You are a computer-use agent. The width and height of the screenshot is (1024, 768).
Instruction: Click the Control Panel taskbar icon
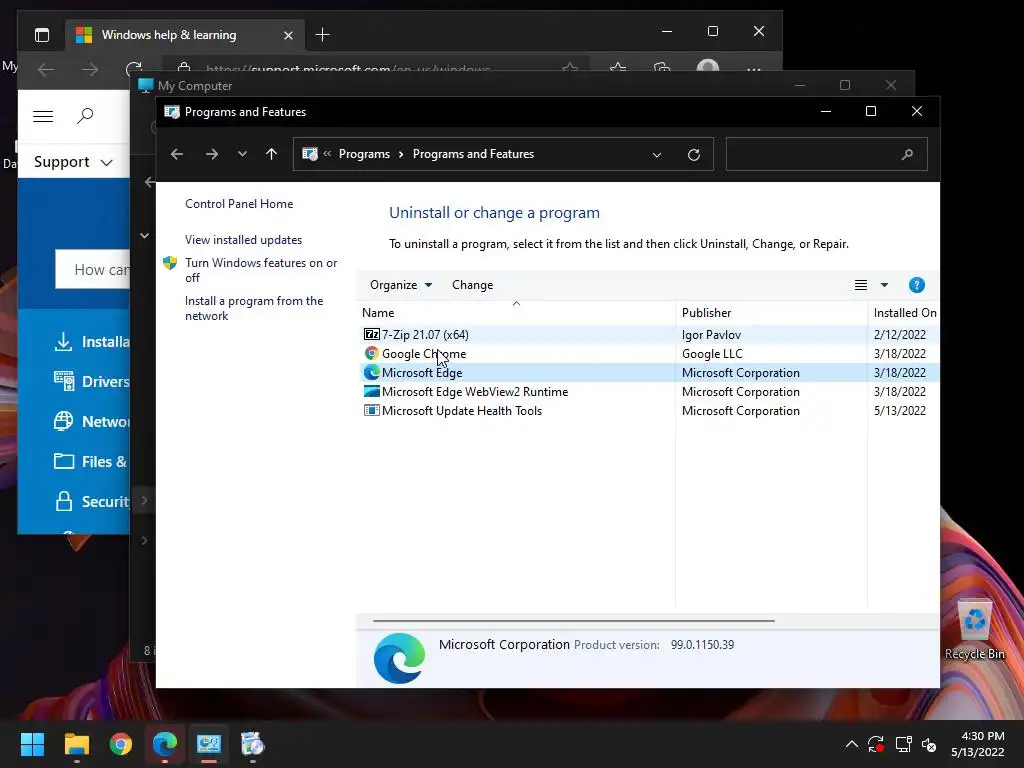209,744
